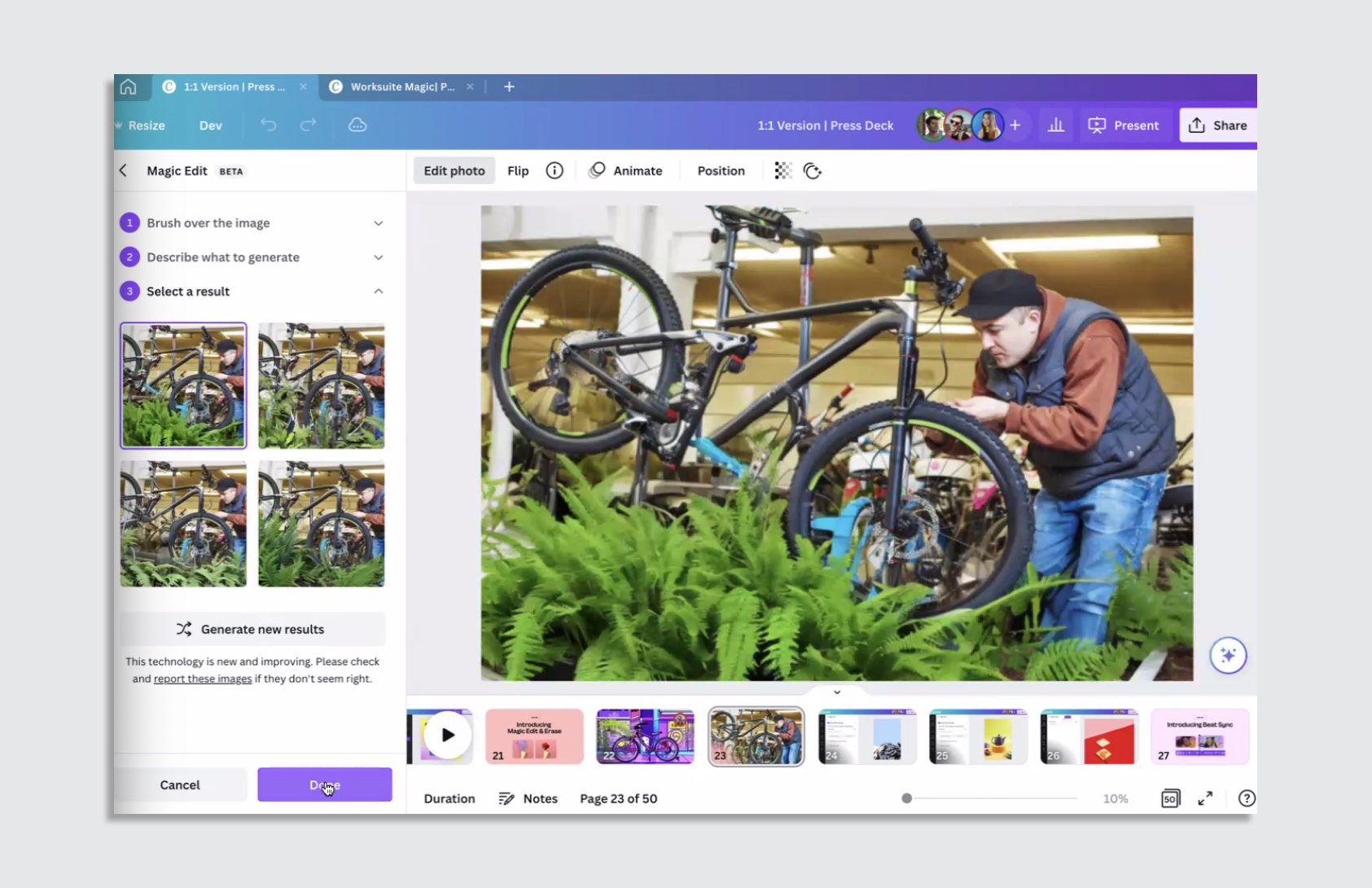Go to the Canva home icon
The height and width of the screenshot is (888, 1372).
pyautogui.click(x=128, y=86)
